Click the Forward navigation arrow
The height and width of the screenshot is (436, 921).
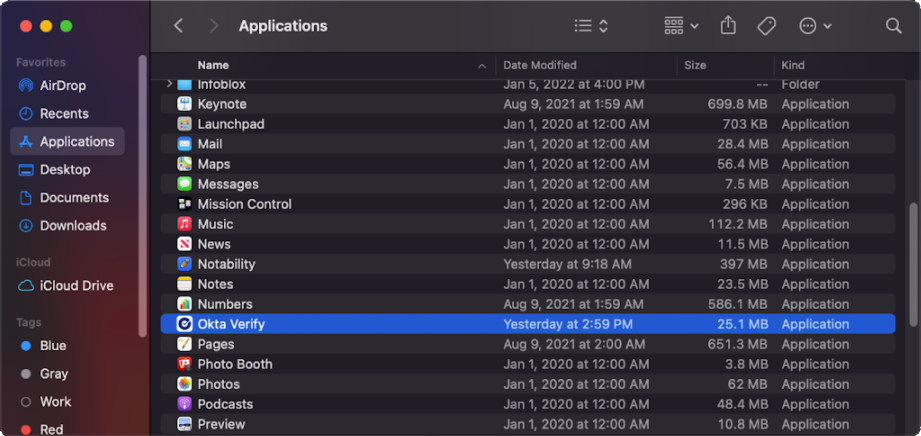[x=213, y=26]
